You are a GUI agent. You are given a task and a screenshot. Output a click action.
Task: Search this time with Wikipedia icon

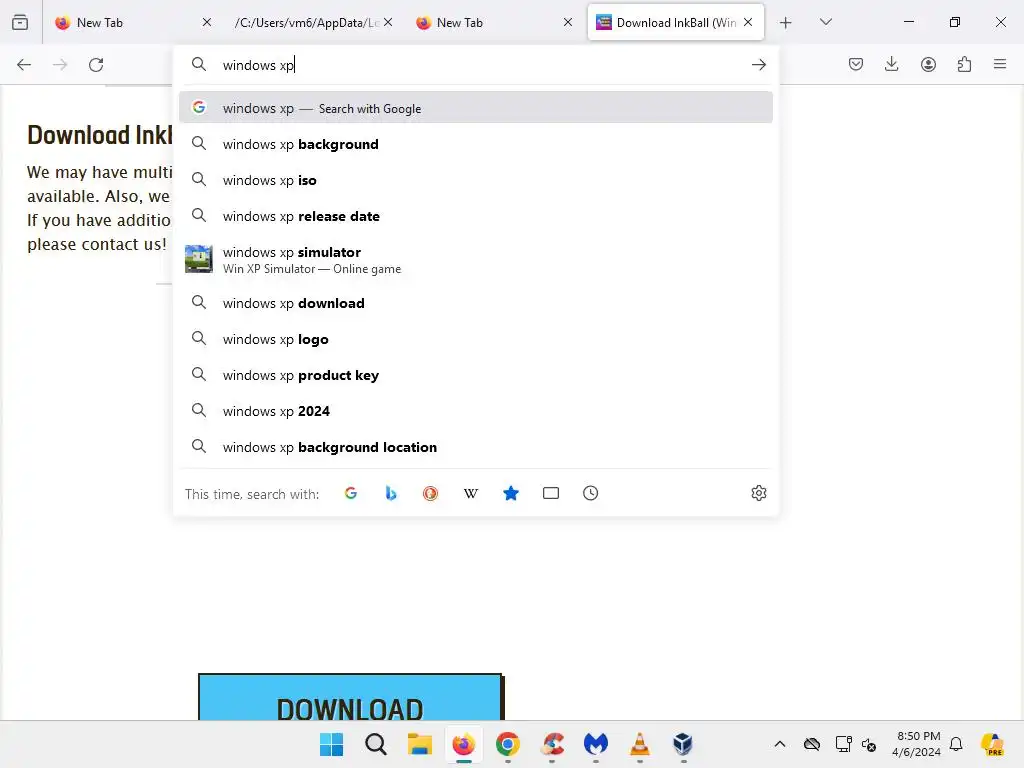(471, 493)
